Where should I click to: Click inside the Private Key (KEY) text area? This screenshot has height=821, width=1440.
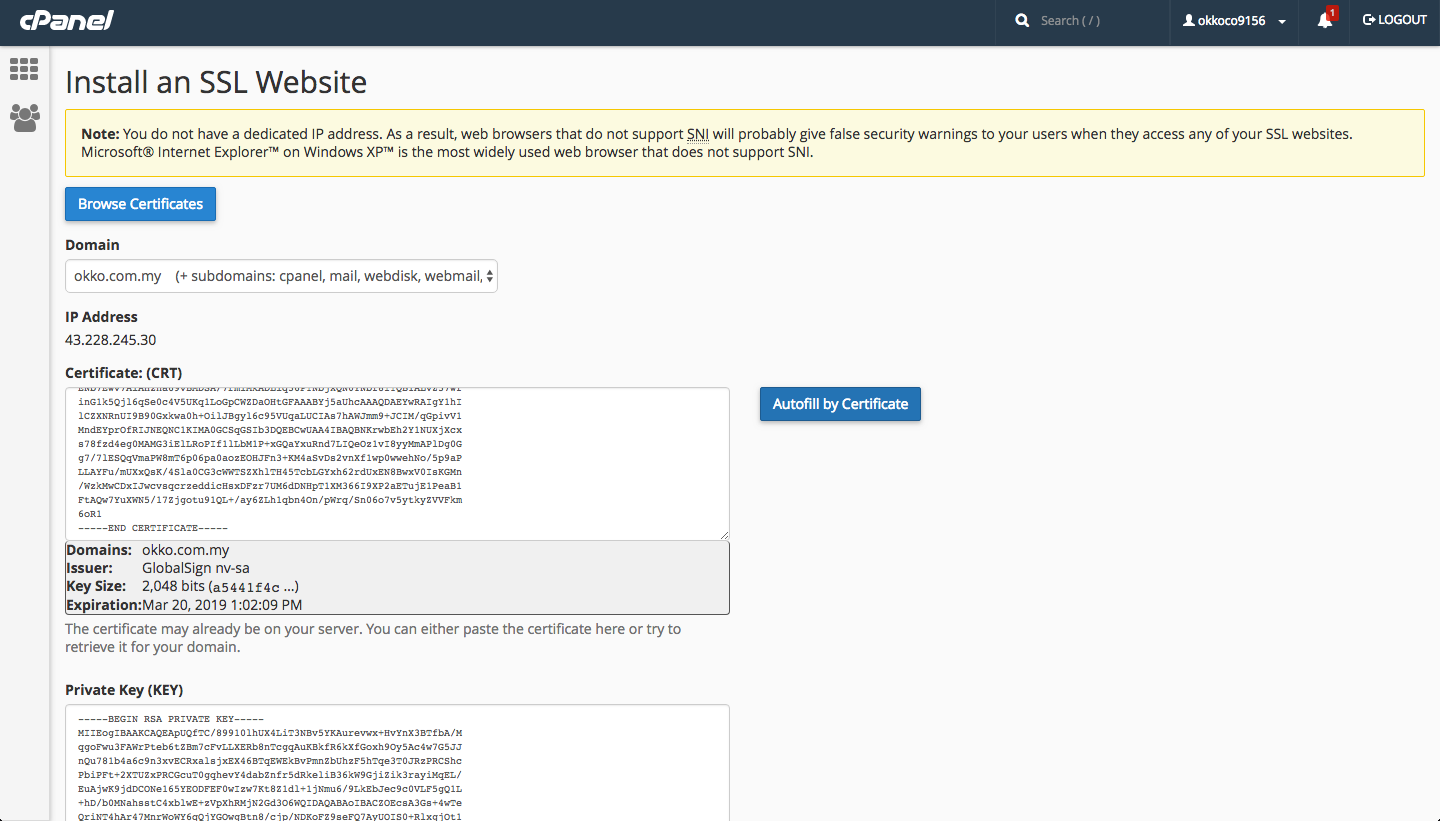pyautogui.click(x=397, y=762)
